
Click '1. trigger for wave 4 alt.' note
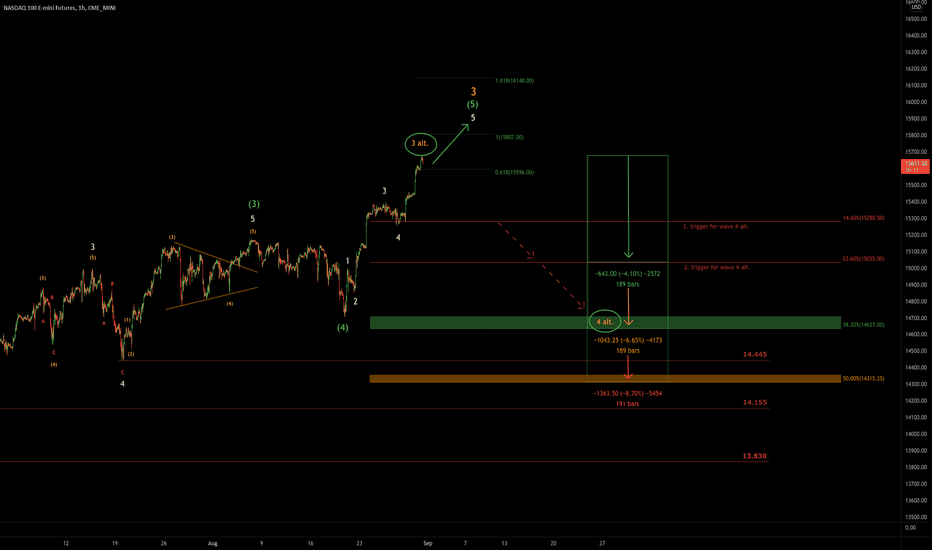[716, 227]
